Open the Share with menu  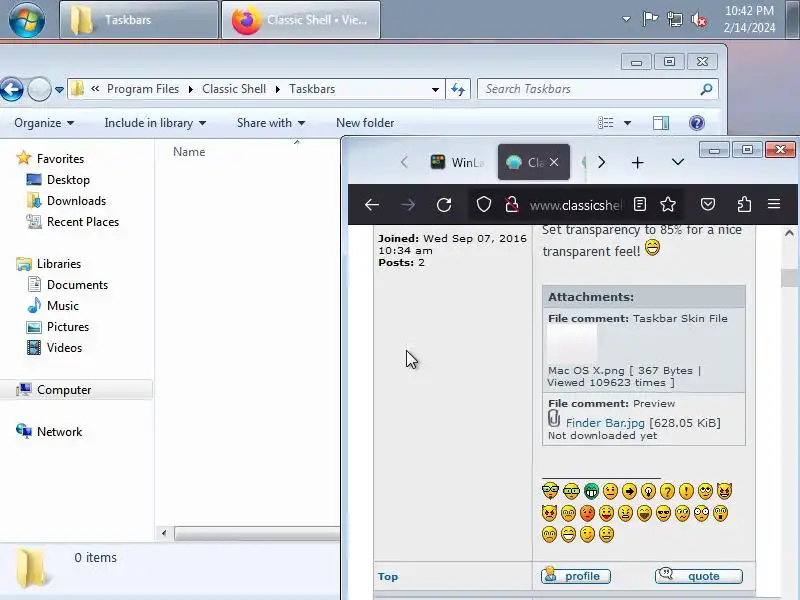[x=271, y=123]
